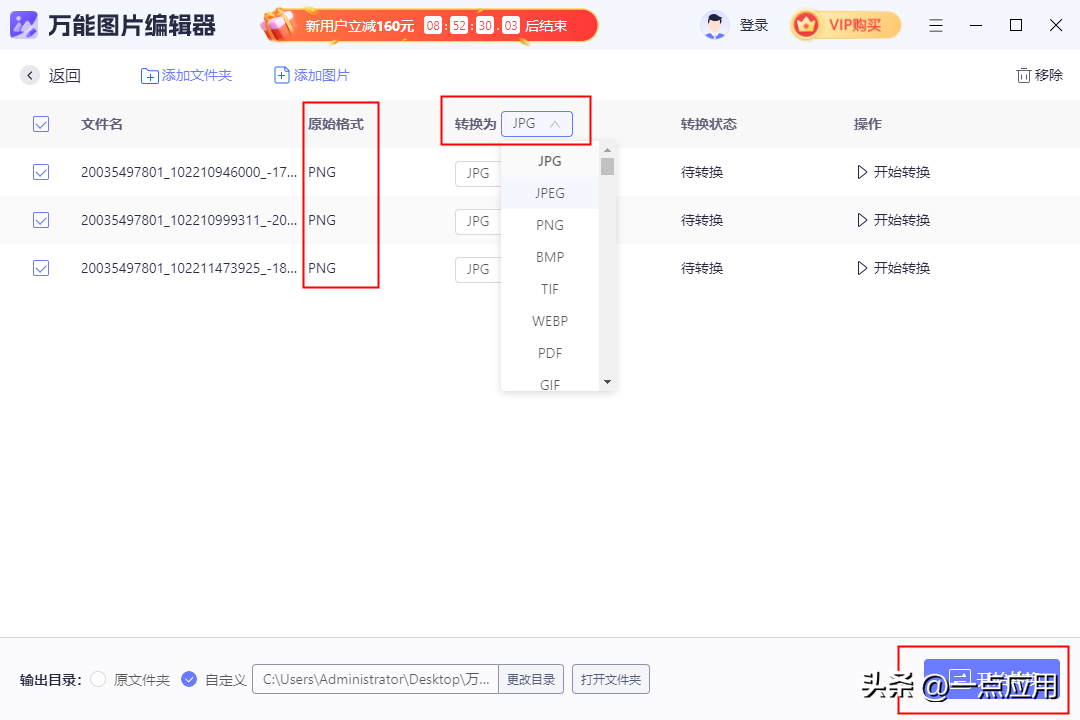Choose PNG from the format list
The width and height of the screenshot is (1080, 720).
tap(550, 225)
